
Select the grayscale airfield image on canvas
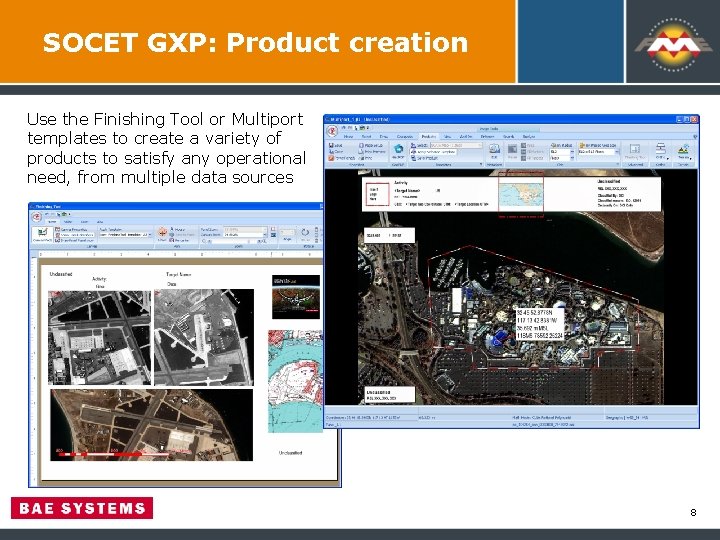[203, 337]
